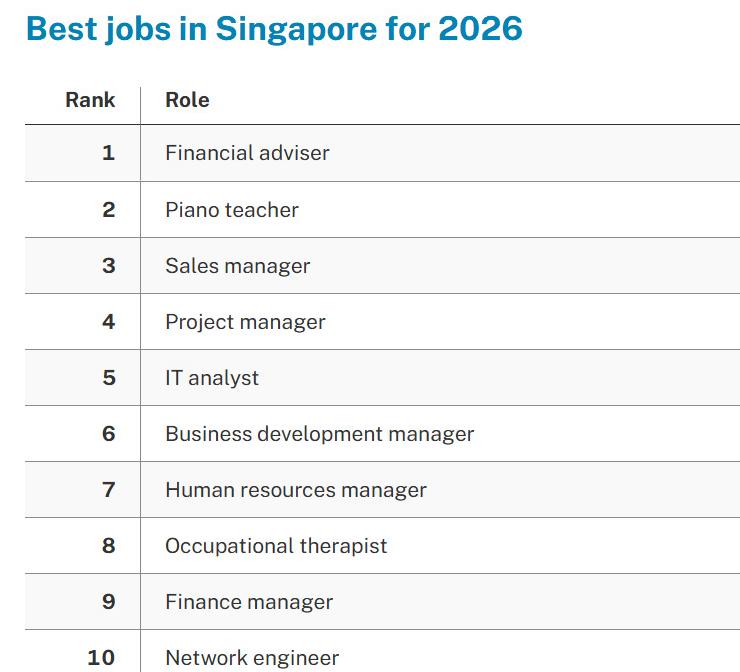Image resolution: width=740 pixels, height=672 pixels.
Task: Click the Role column header
Action: pyautogui.click(x=187, y=100)
